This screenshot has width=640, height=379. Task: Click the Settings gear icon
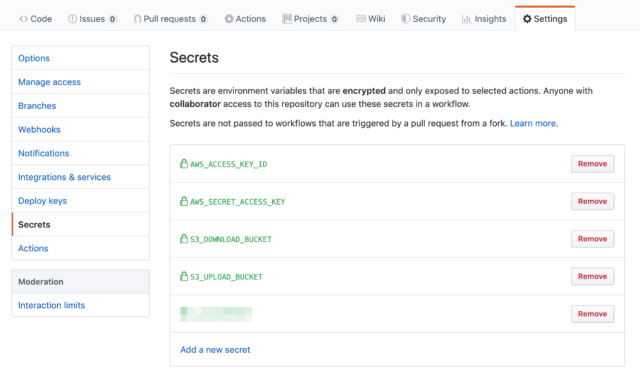click(x=527, y=19)
